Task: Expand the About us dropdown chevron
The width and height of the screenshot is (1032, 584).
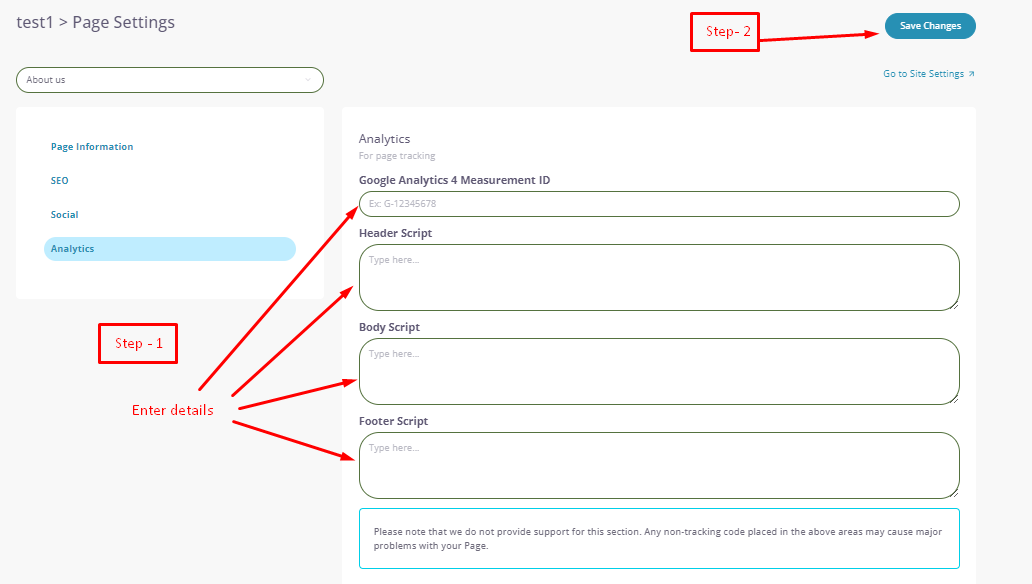Action: pos(308,79)
